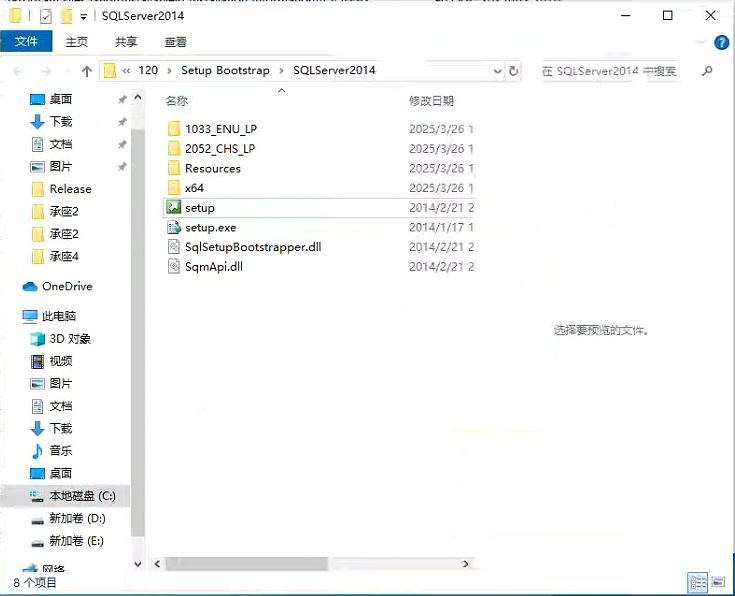Click the date cell 2014/1/17 for setup.exe
Image resolution: width=735 pixels, height=596 pixels.
click(x=441, y=227)
